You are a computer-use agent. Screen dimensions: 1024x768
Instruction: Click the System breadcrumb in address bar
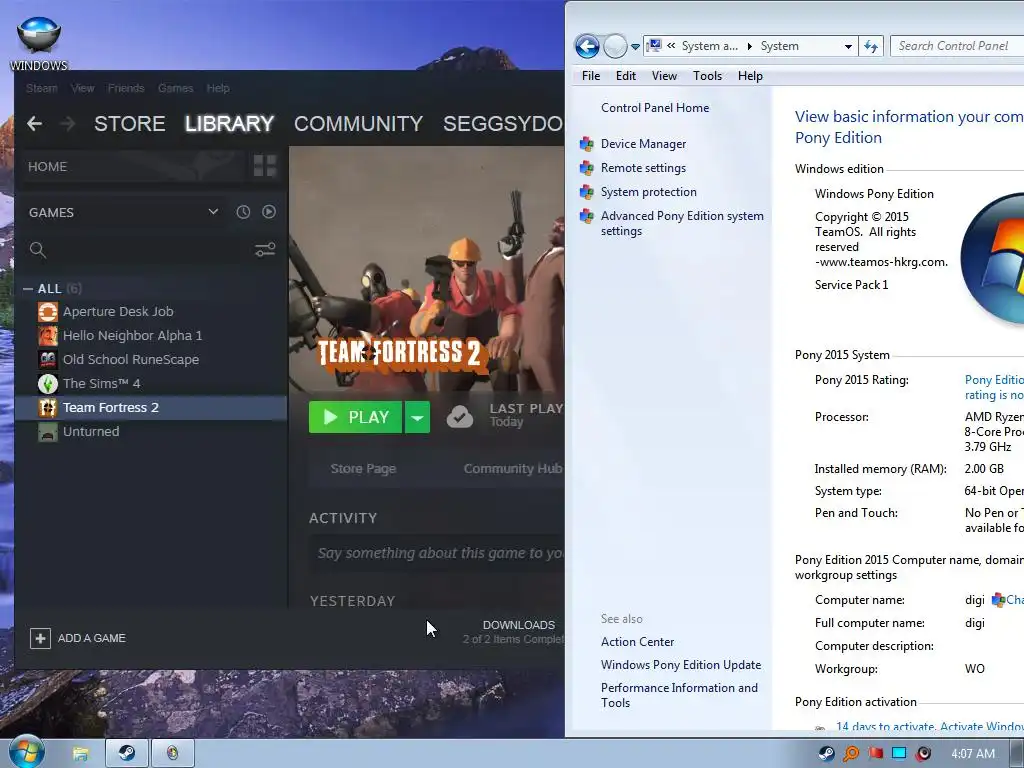(x=780, y=46)
